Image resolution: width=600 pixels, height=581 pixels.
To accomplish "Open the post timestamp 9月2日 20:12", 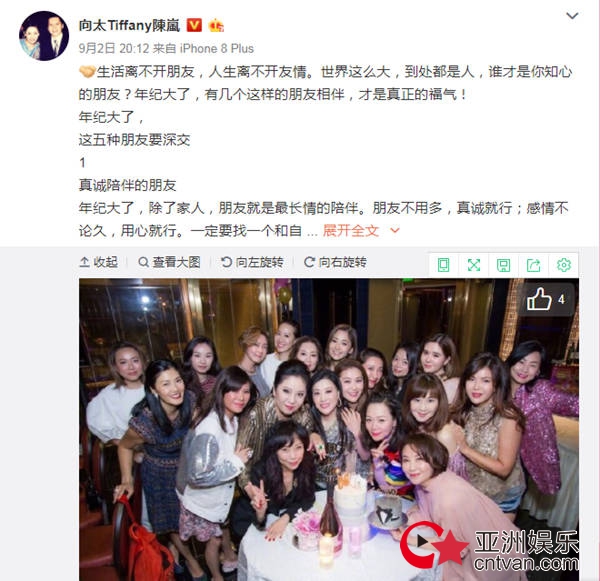I will coord(114,49).
